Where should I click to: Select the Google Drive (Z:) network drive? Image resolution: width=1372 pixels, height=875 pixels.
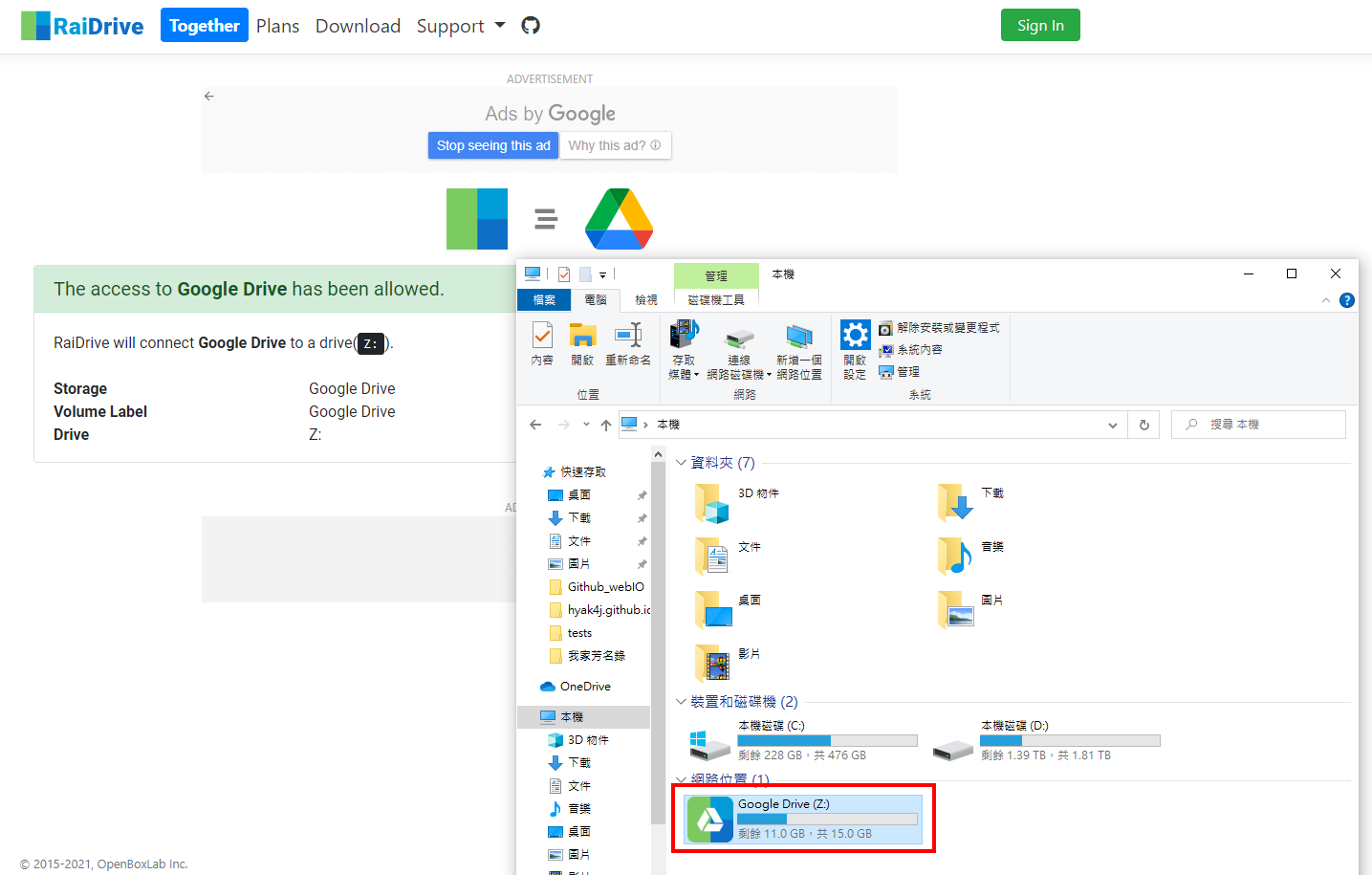pyautogui.click(x=803, y=820)
